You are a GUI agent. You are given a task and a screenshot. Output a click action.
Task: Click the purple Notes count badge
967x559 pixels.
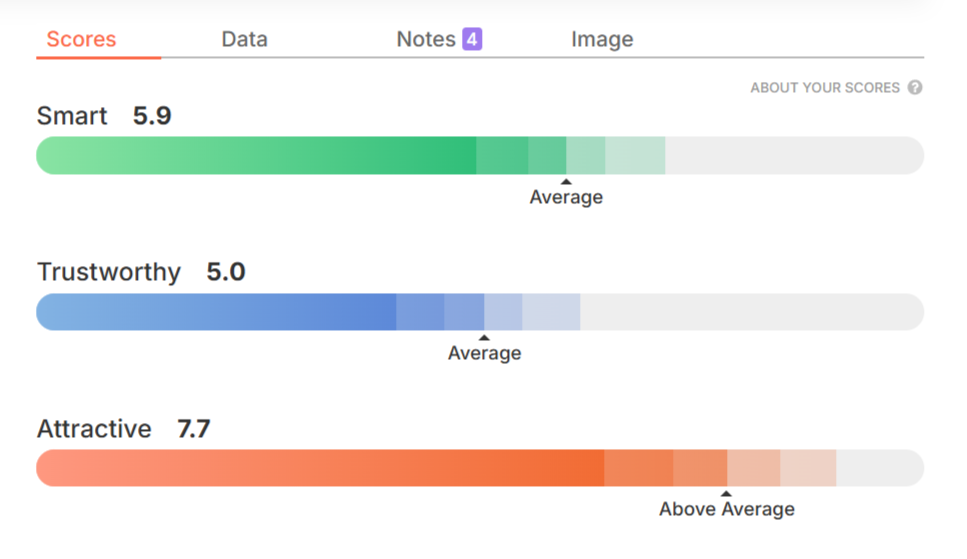pyautogui.click(x=472, y=40)
